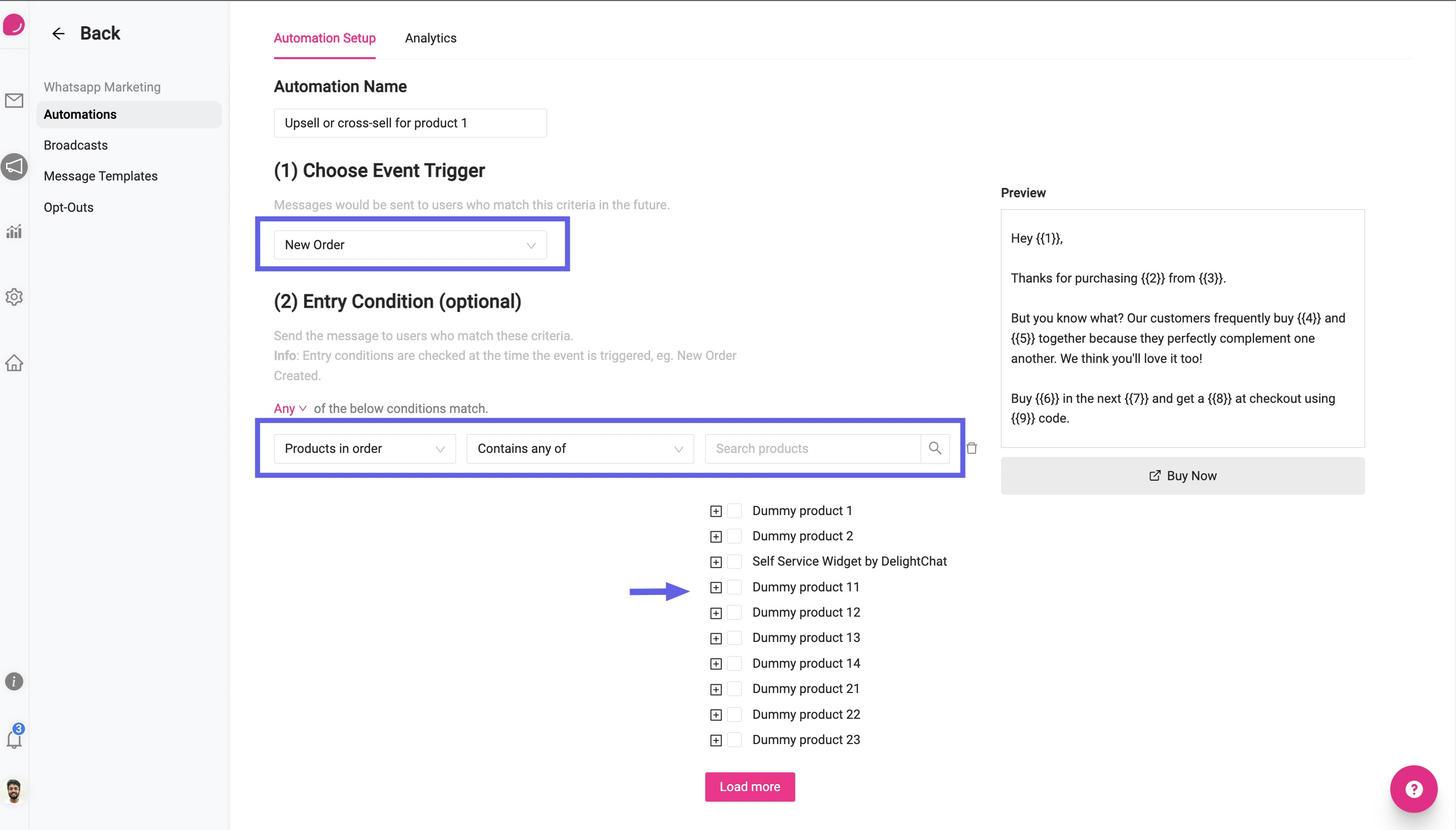
Task: Open Message Templates in the sidebar
Action: (101, 176)
